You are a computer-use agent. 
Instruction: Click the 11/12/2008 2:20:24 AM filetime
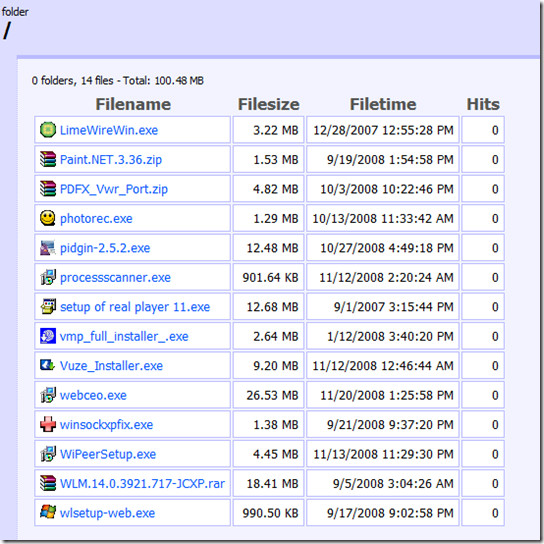point(386,278)
